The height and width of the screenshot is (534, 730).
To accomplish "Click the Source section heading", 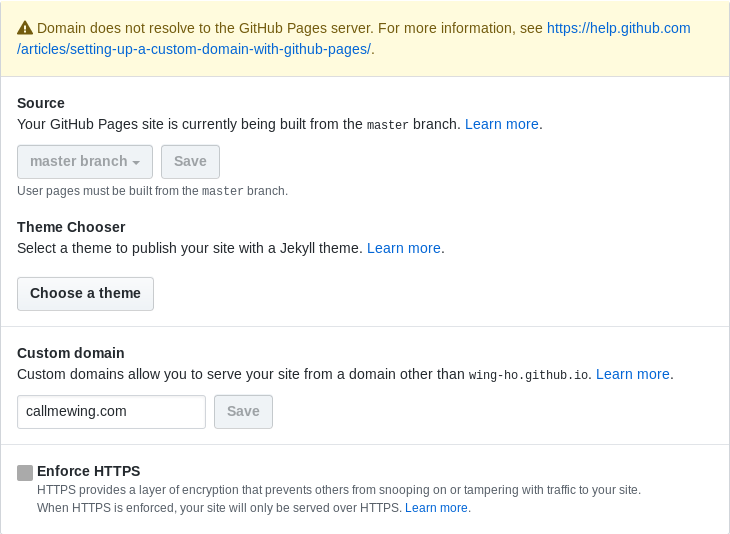I will 41,103.
